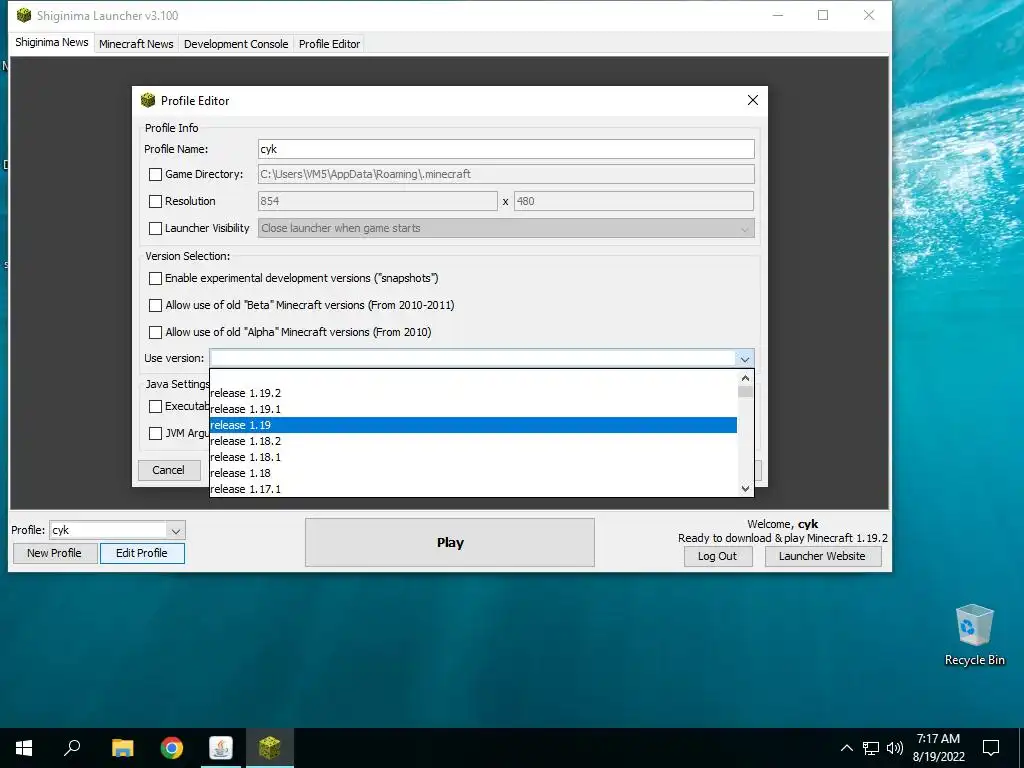
Task: Maximize the Shiginima Launcher window
Action: pyautogui.click(x=823, y=15)
